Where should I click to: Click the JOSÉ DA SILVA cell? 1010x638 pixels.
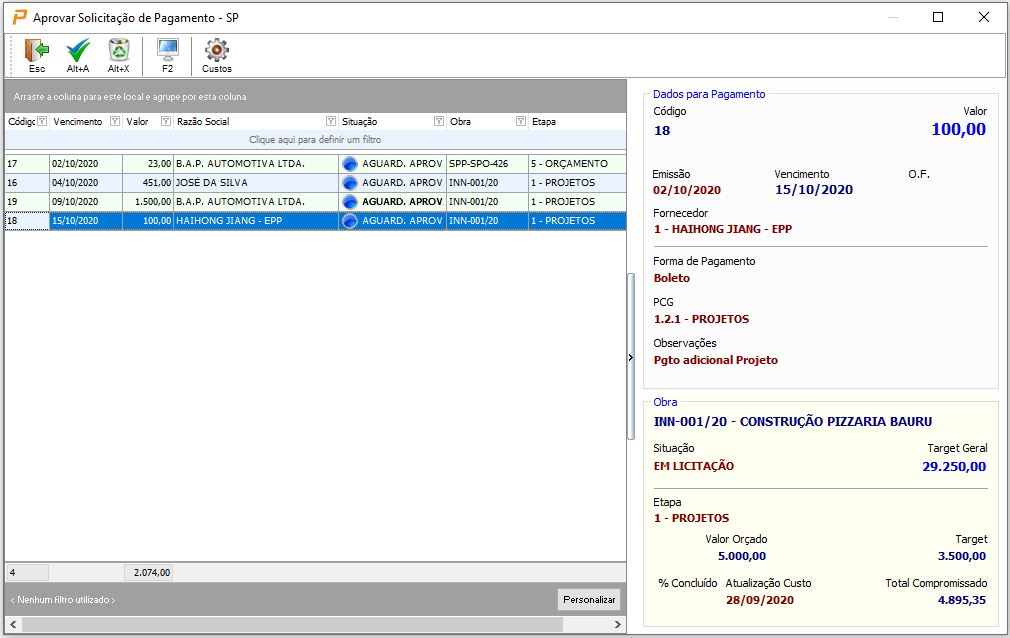256,182
